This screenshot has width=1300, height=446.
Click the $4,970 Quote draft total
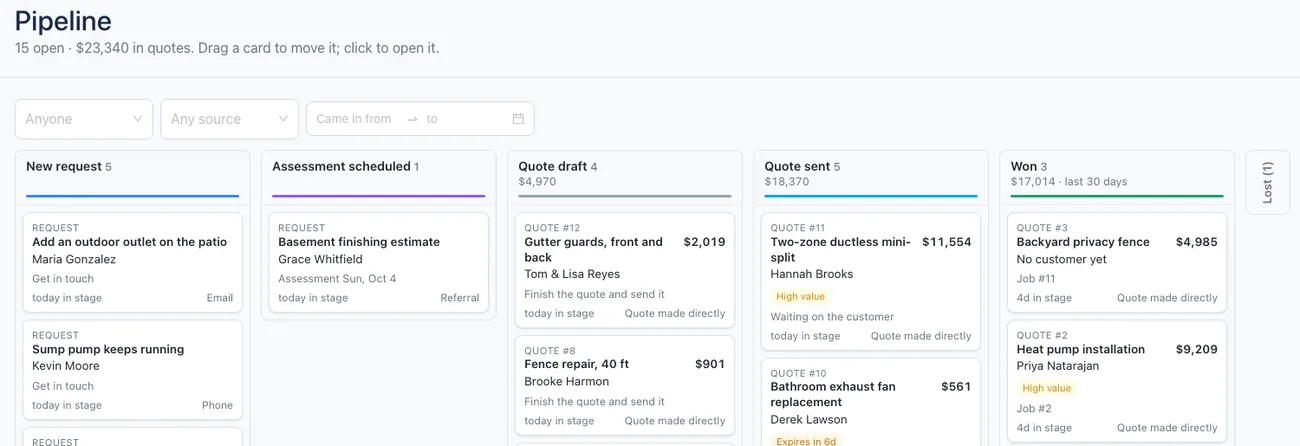537,182
